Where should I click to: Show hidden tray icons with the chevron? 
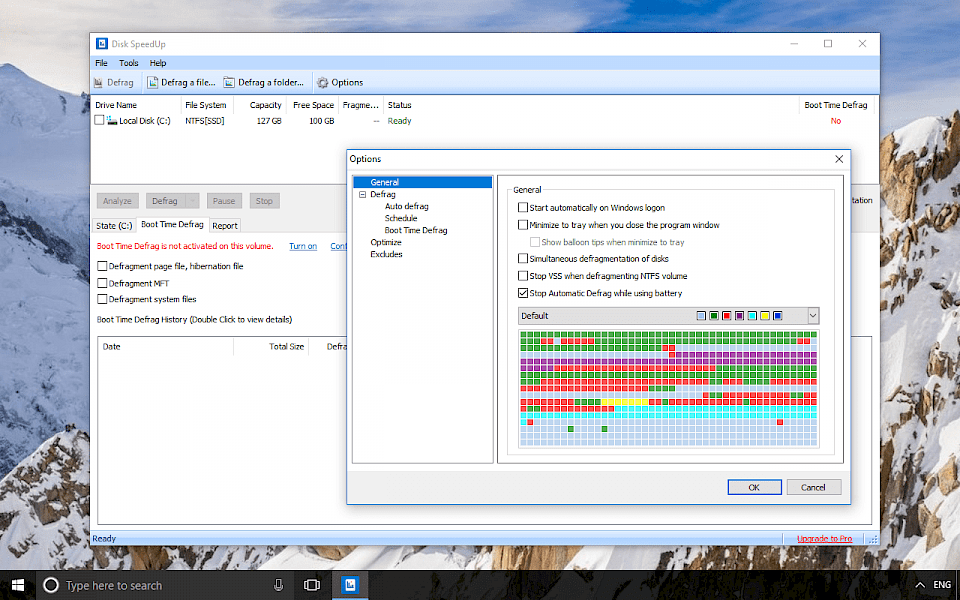[x=920, y=585]
